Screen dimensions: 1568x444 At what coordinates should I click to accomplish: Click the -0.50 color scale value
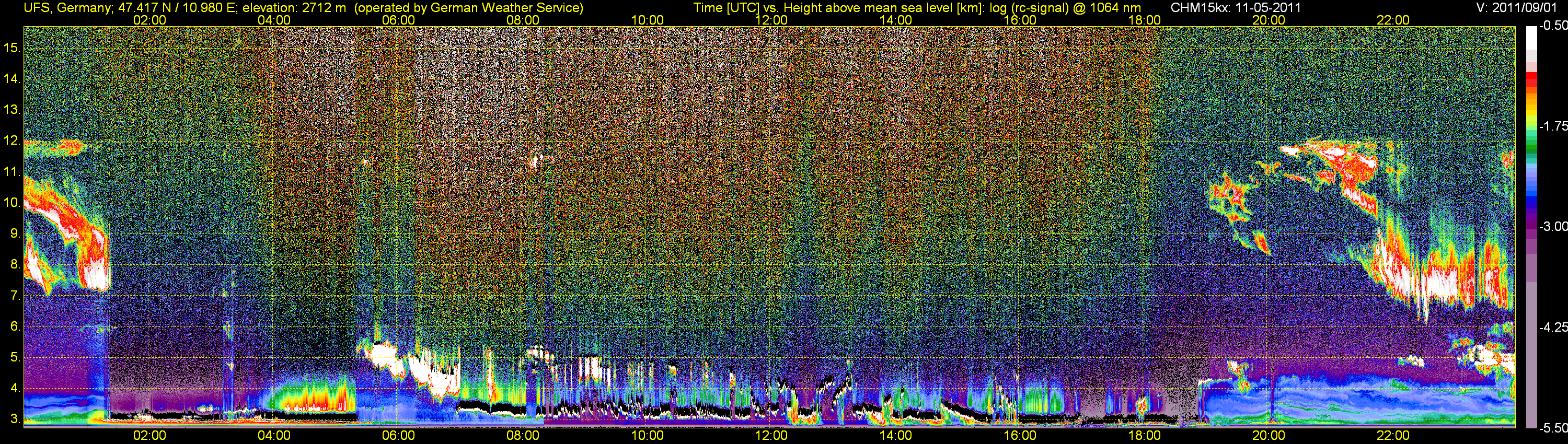tap(1553, 26)
